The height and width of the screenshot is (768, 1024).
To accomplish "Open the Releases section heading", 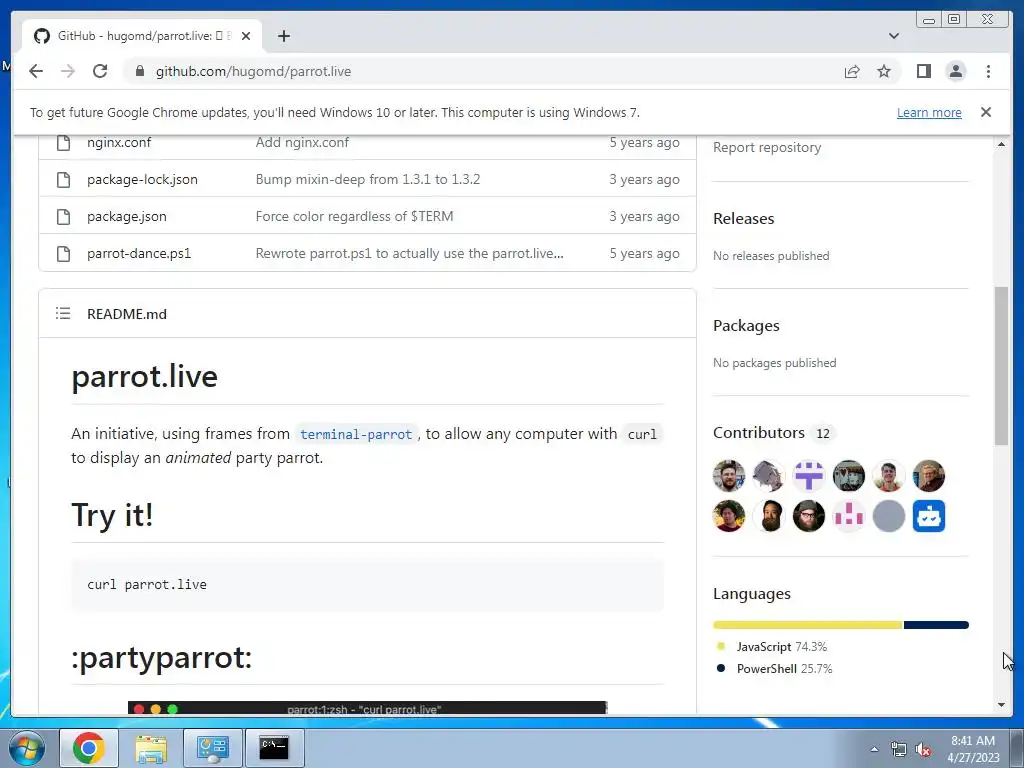I will pos(744,219).
